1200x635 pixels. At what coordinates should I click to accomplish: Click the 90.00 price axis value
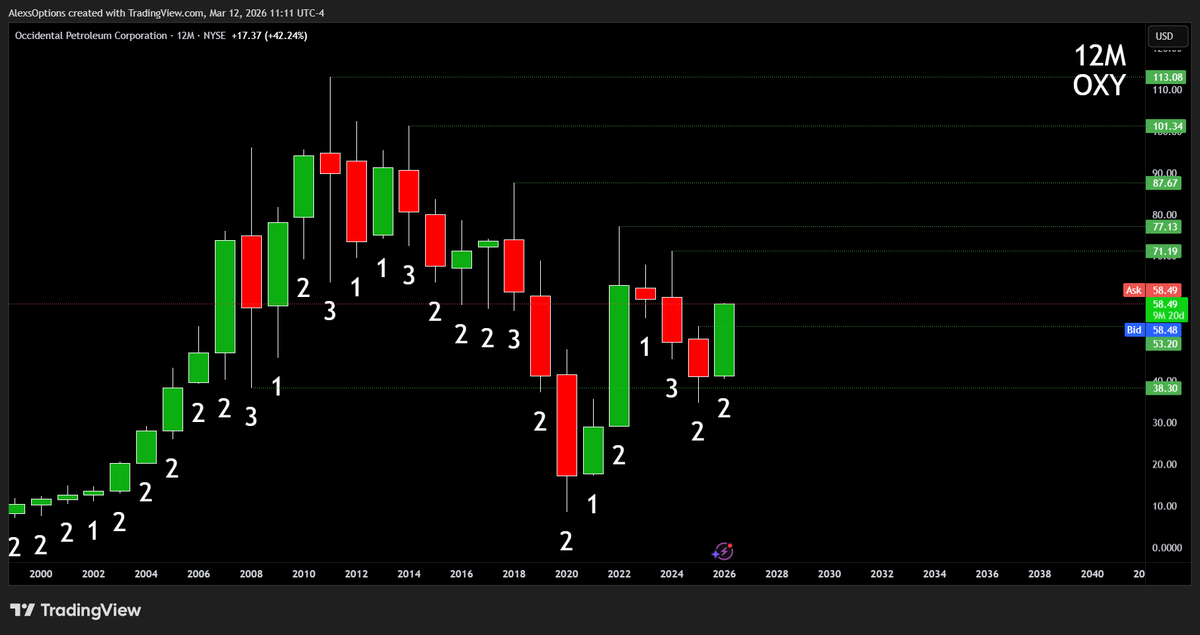[x=1166, y=172]
